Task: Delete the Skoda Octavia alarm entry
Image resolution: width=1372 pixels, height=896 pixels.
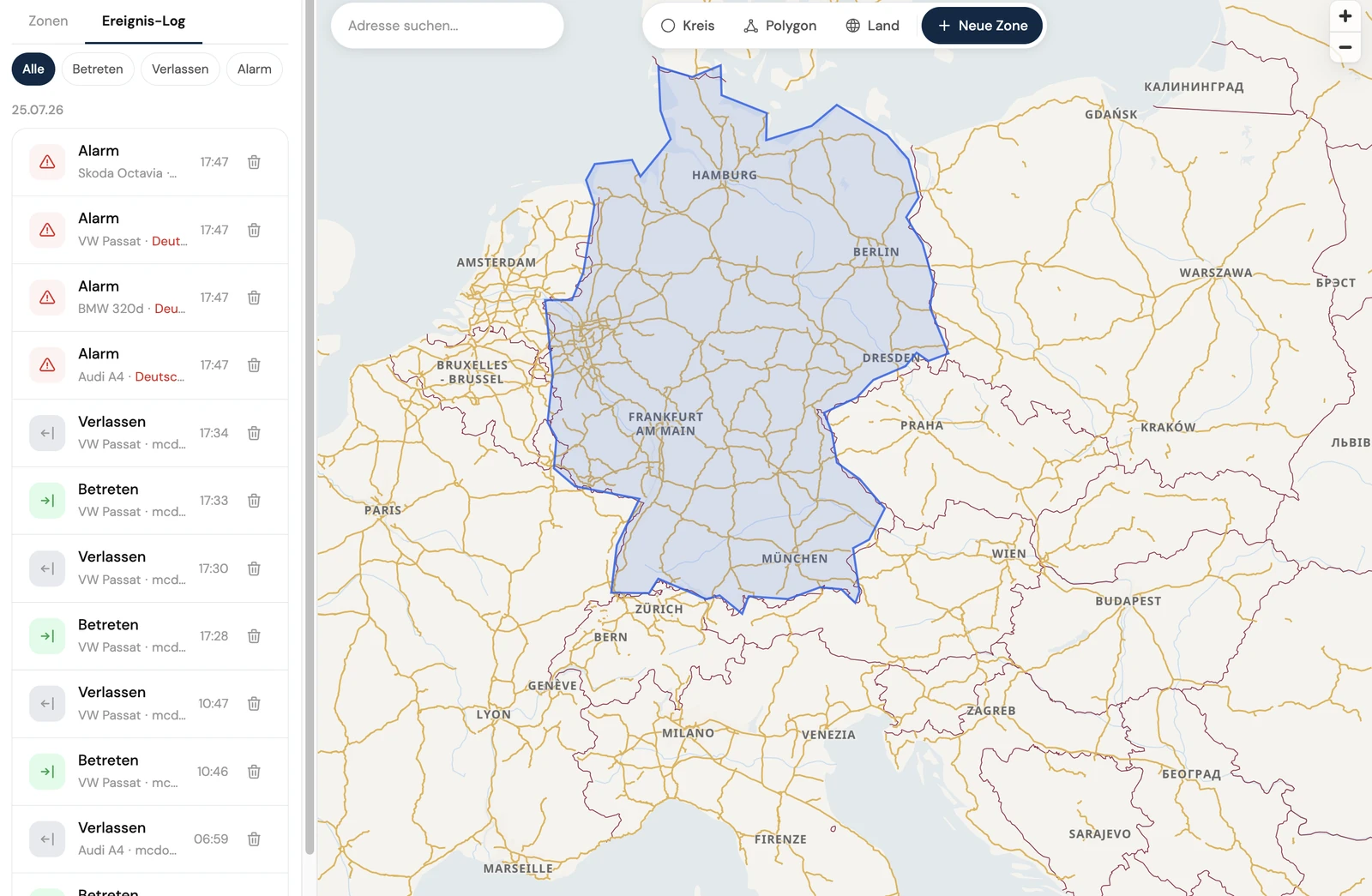Action: click(254, 162)
